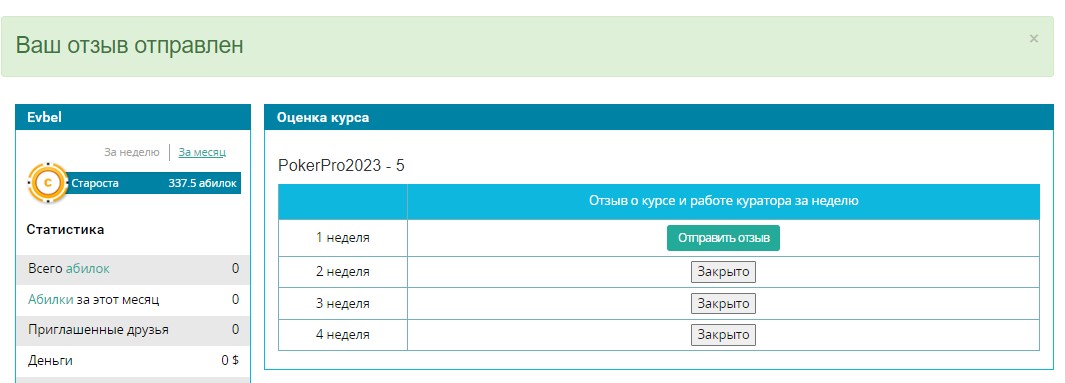
Task: Open 'абилок' link in 'Всего абилок' row
Action: coord(88,268)
